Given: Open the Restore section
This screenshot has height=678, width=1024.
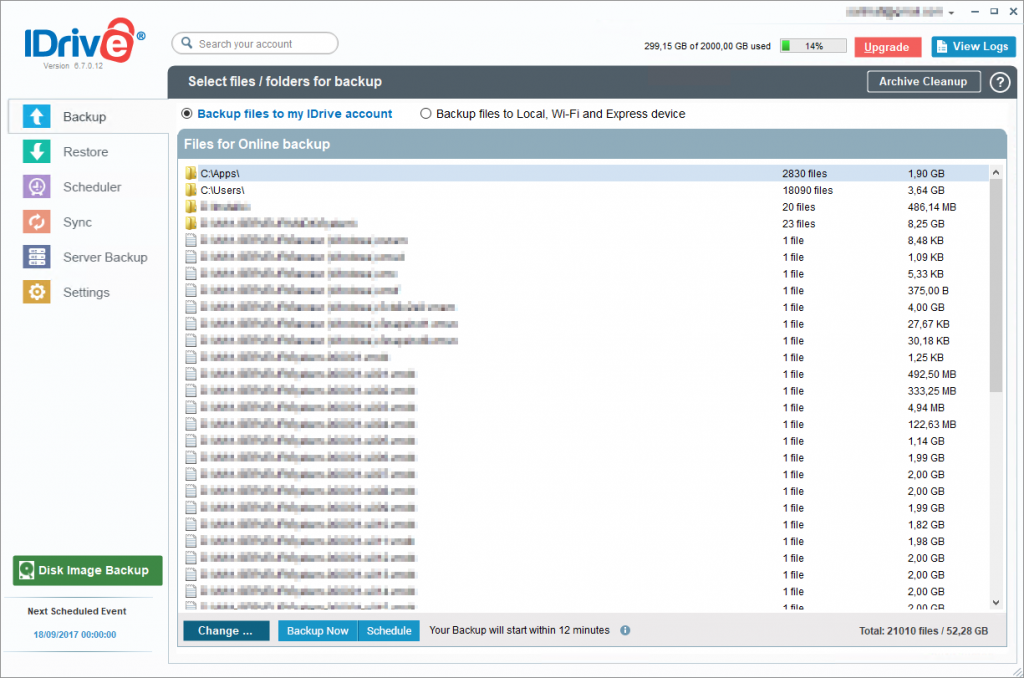Looking at the screenshot, I should (85, 152).
